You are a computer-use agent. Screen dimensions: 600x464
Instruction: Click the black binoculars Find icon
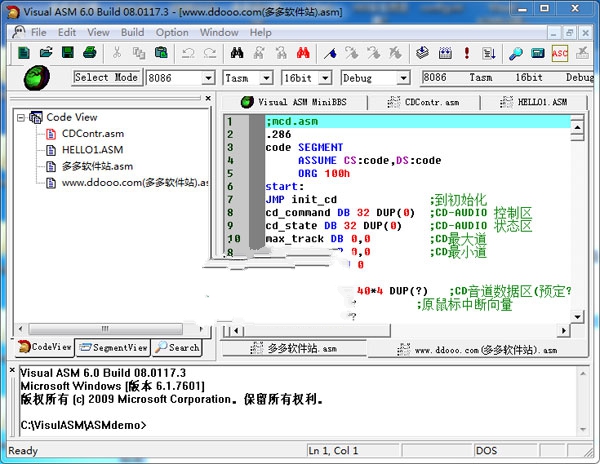tap(237, 53)
